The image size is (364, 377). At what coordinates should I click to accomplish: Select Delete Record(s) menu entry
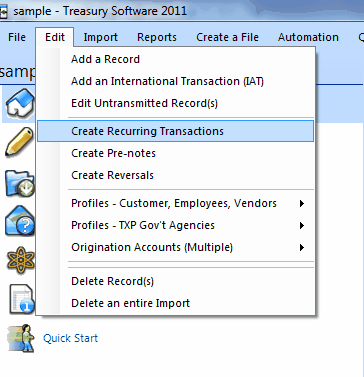click(175, 281)
